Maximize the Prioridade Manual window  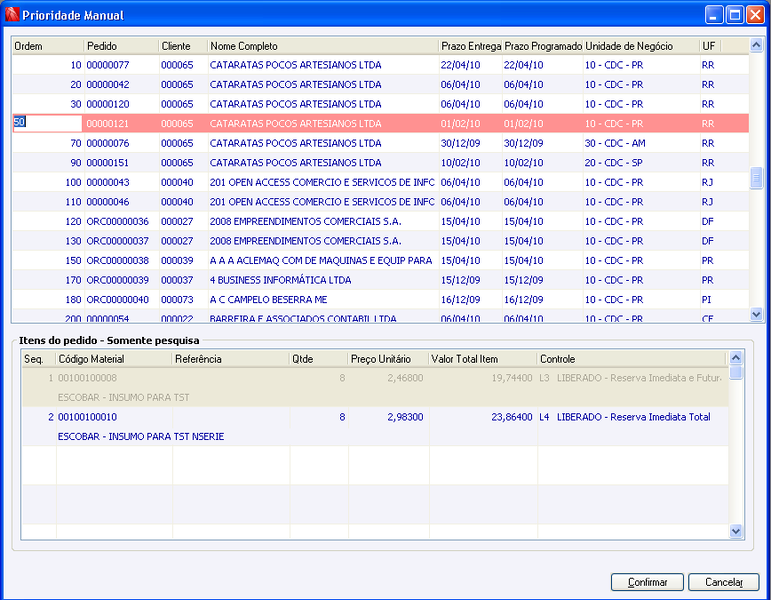[735, 15]
